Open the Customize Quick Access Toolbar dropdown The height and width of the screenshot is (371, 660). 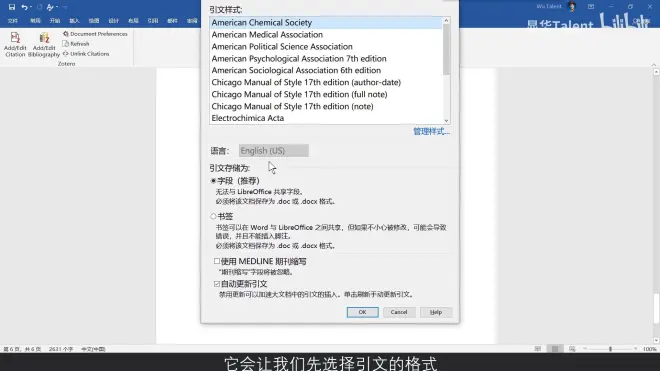pos(65,7)
